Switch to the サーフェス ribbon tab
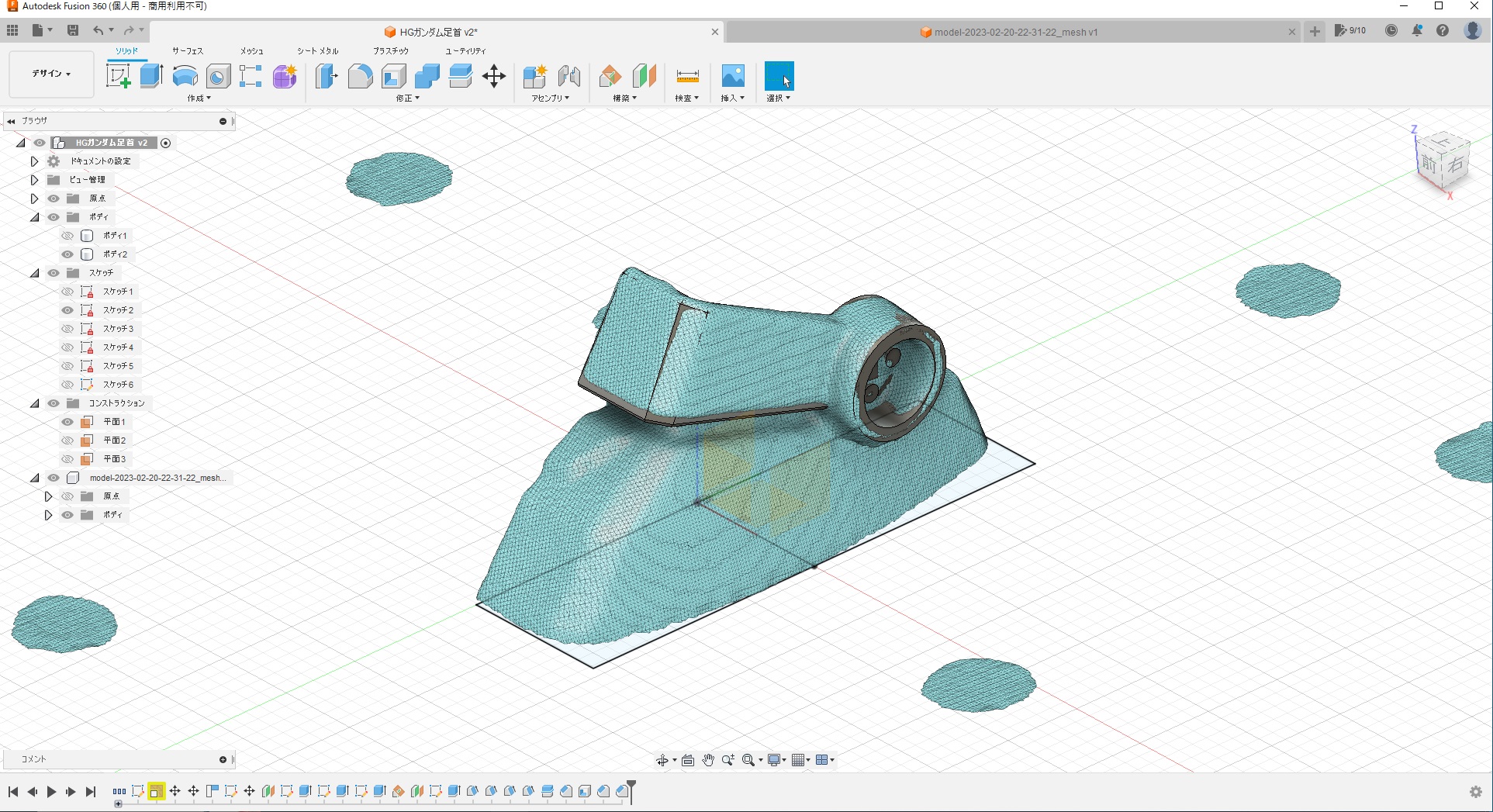Image resolution: width=1493 pixels, height=812 pixels. tap(187, 51)
